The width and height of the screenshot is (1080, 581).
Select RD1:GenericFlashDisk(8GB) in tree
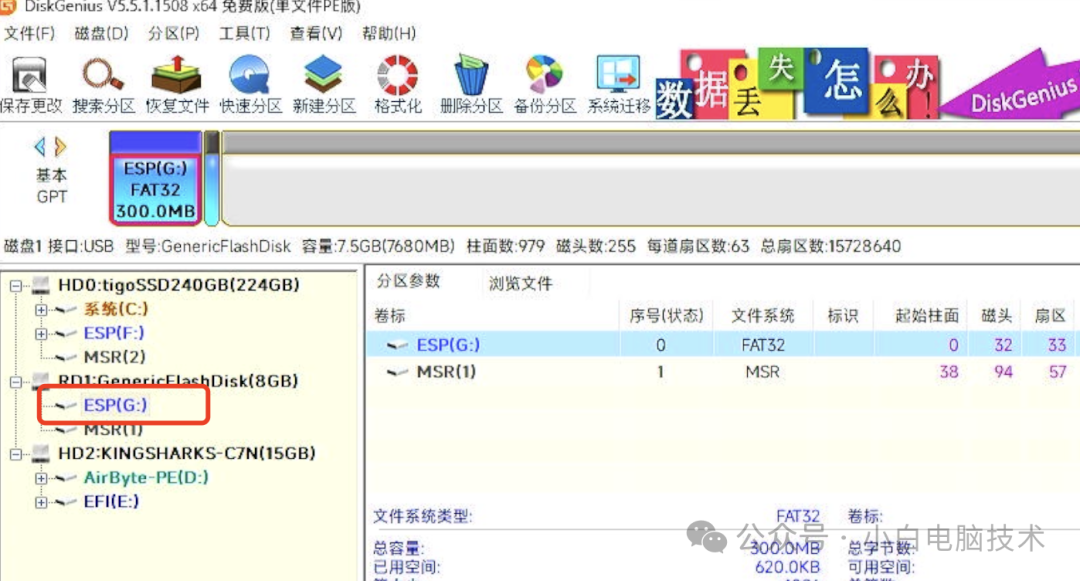pos(178,381)
